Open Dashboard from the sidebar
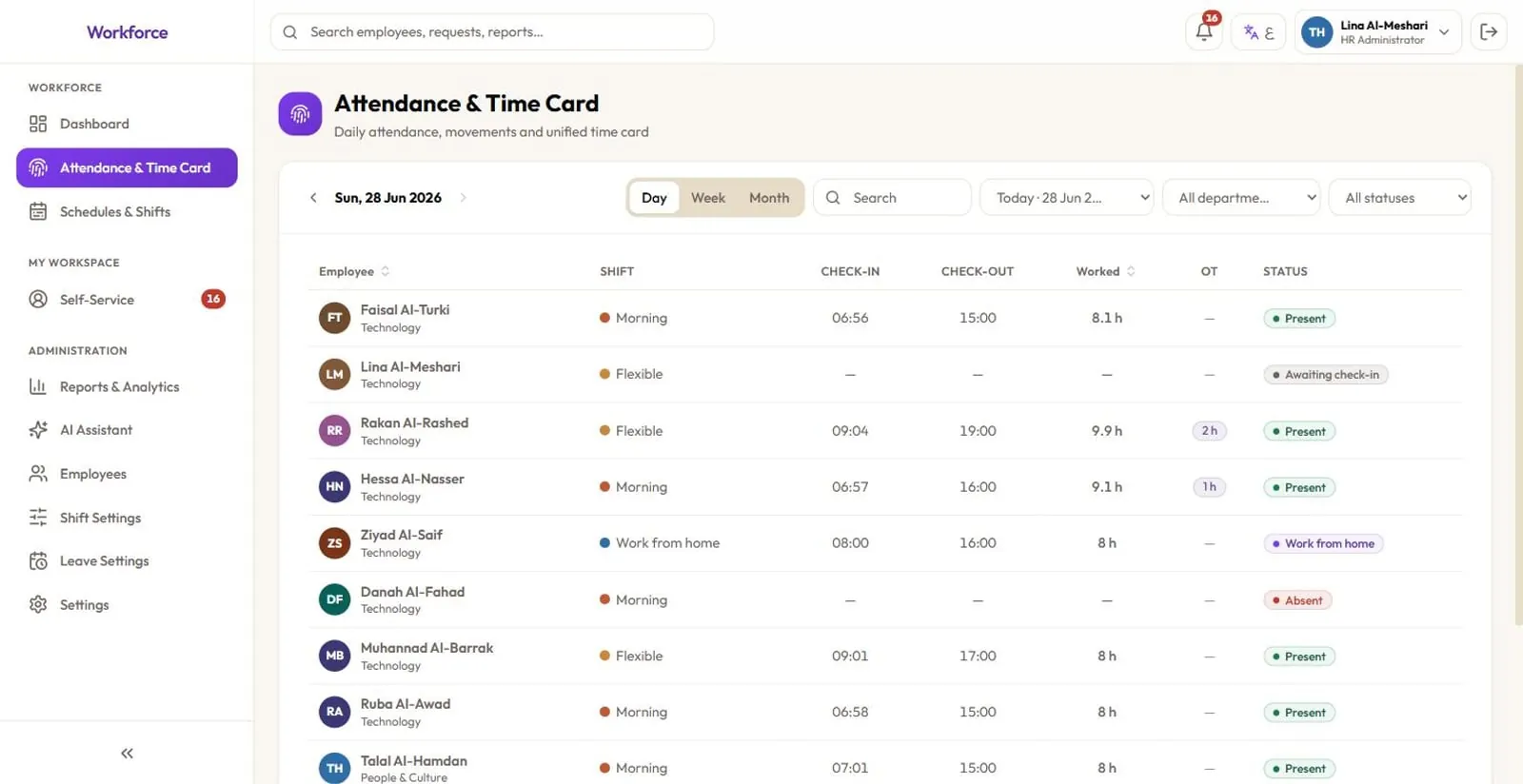 127,124
